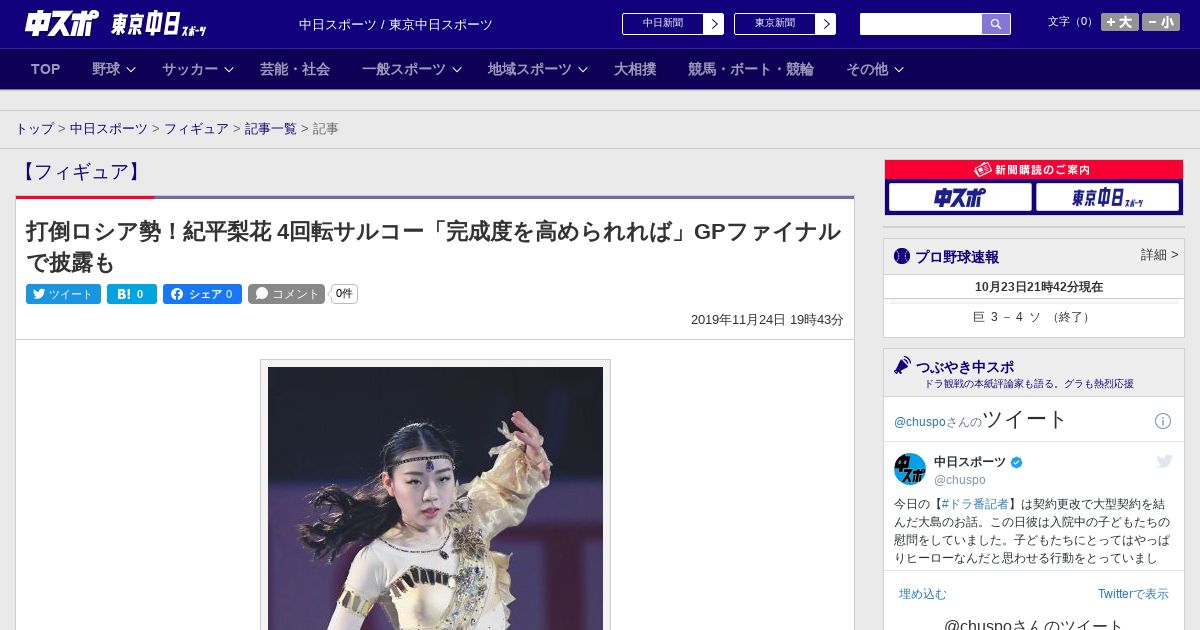
Task: Expand the 一般スポーツ menu
Action: 411,69
